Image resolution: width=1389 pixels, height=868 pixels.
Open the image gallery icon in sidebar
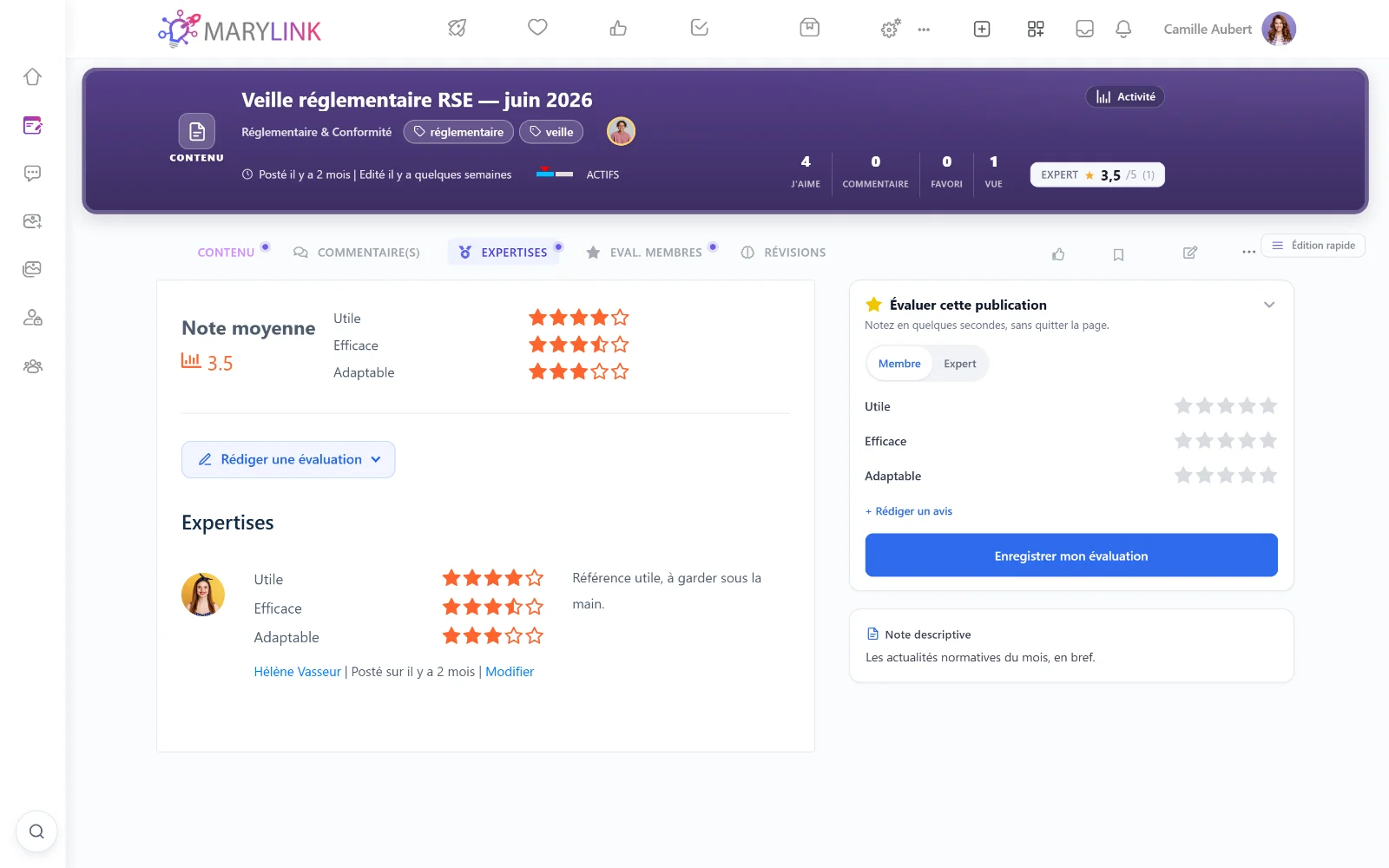[x=32, y=269]
